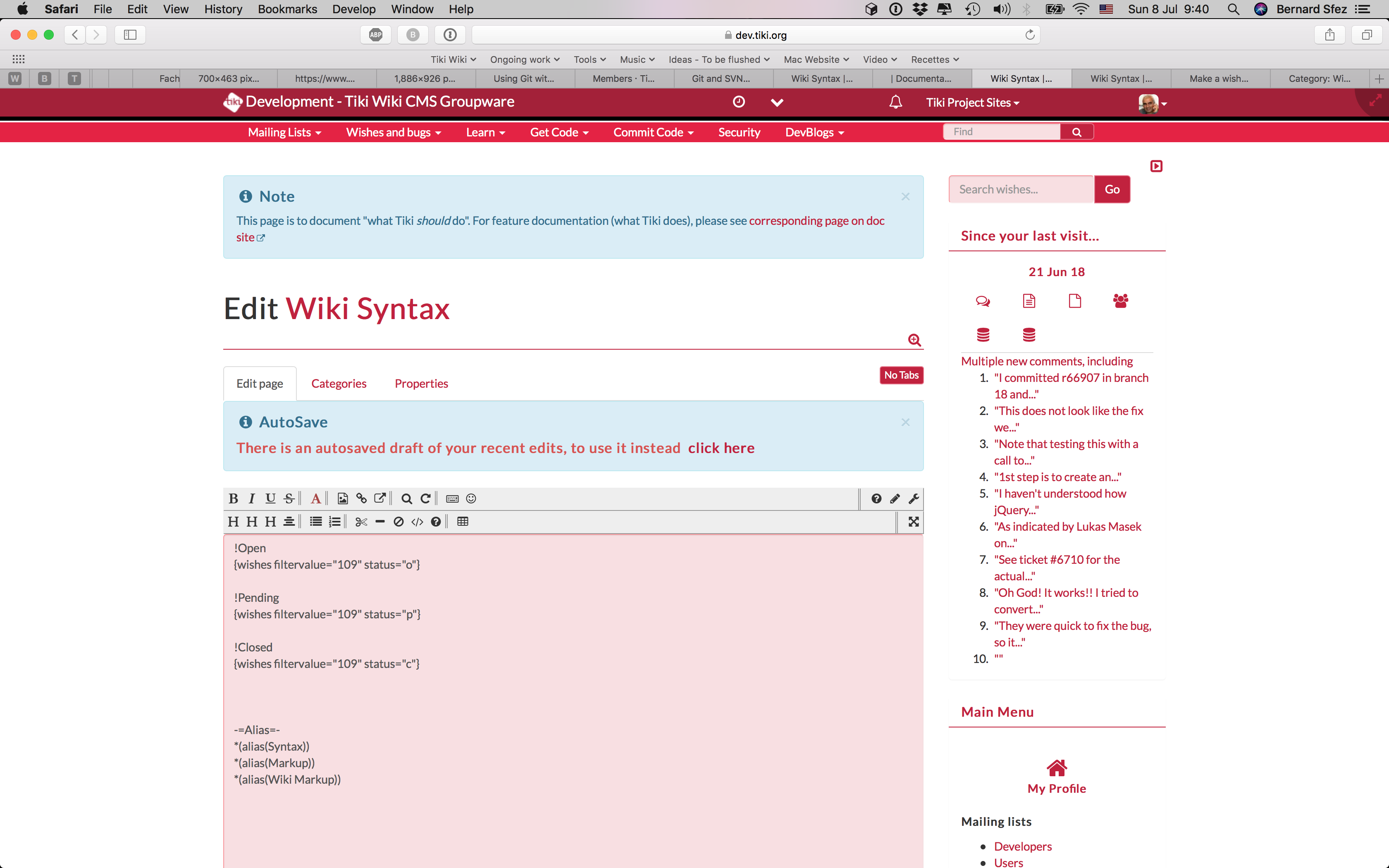Click the zoom-in magnifier below the page title
The height and width of the screenshot is (868, 1389).
point(914,340)
